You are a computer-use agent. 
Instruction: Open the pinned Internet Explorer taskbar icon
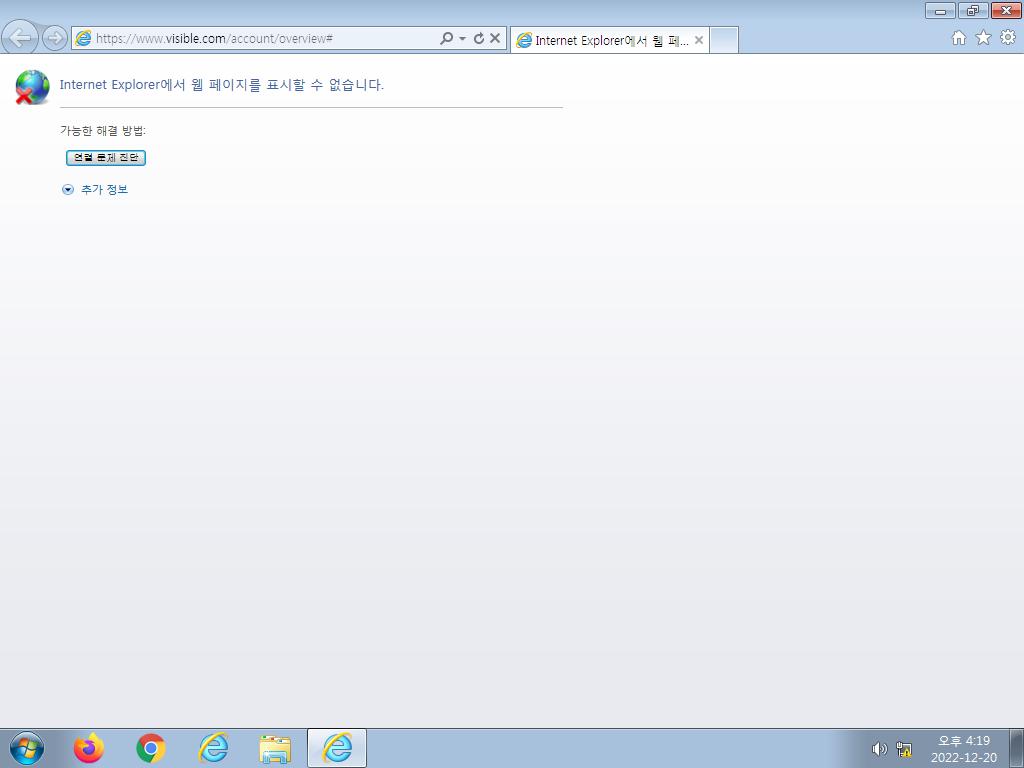[x=213, y=748]
